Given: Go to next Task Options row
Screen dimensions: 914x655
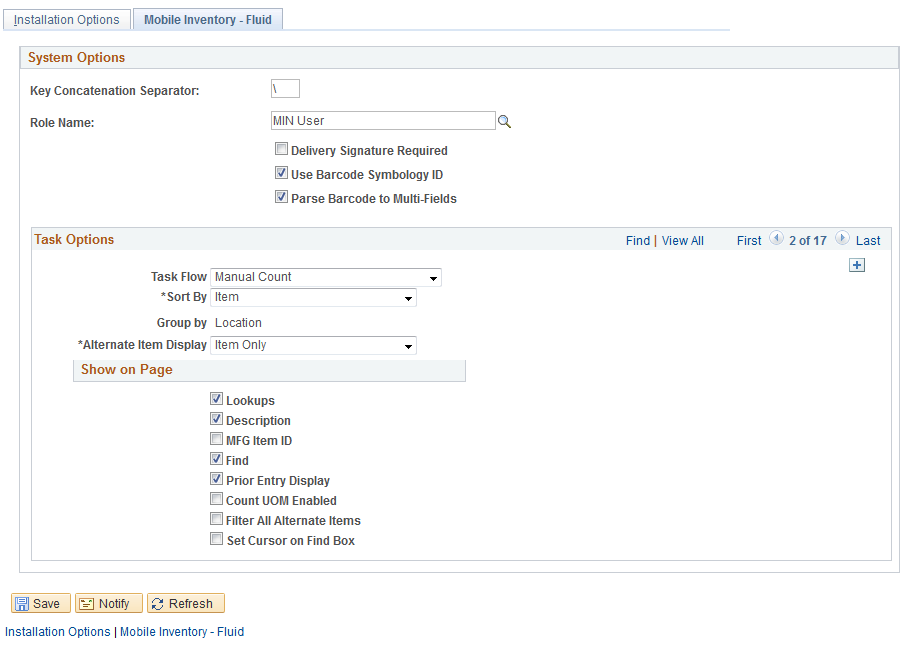Looking at the screenshot, I should point(841,239).
